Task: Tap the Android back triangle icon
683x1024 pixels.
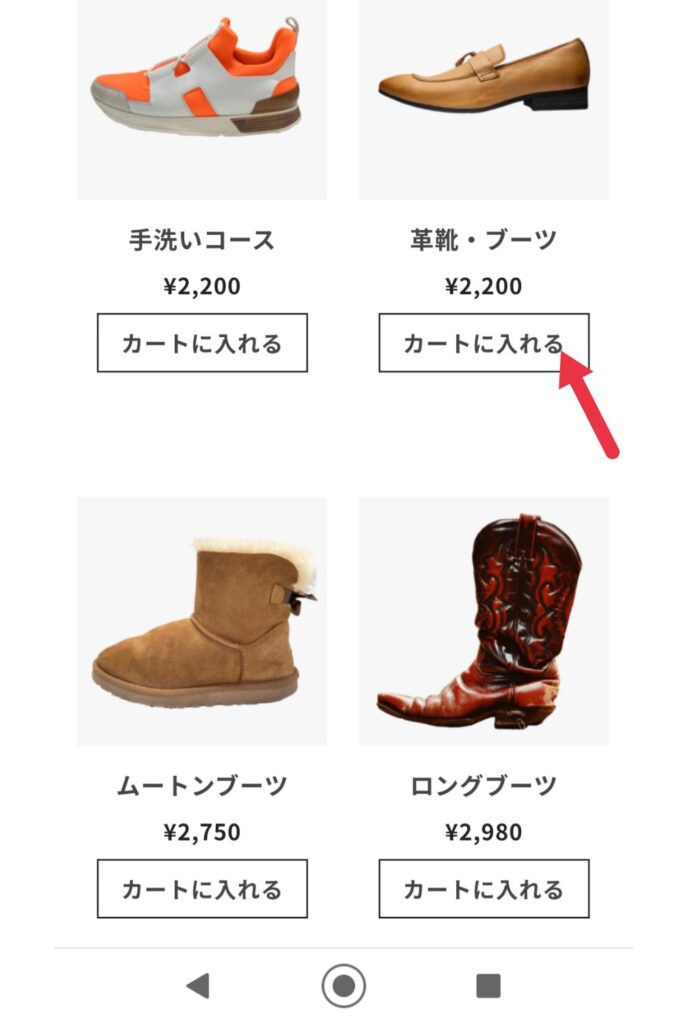Action: click(x=199, y=985)
